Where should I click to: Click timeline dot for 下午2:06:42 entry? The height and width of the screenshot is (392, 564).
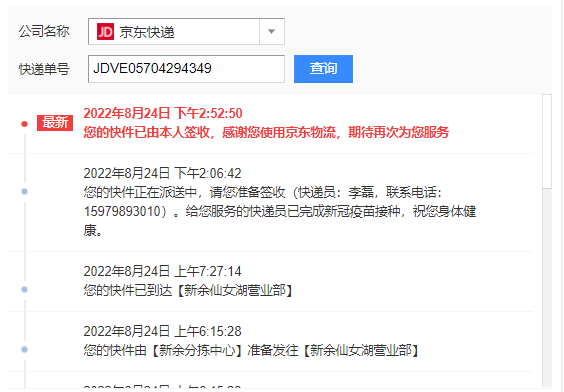pos(24,191)
